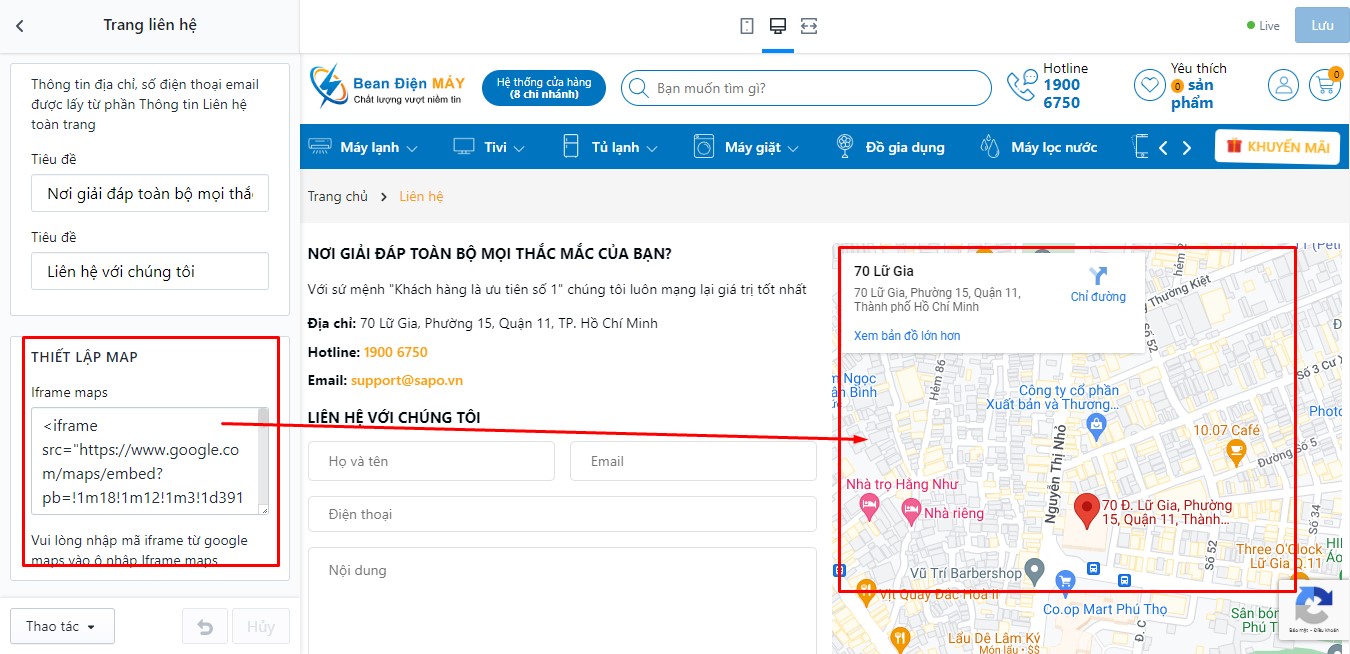This screenshot has height=654, width=1350.
Task: Click the Yêu thích sản phẩm label
Action: [x=1199, y=85]
